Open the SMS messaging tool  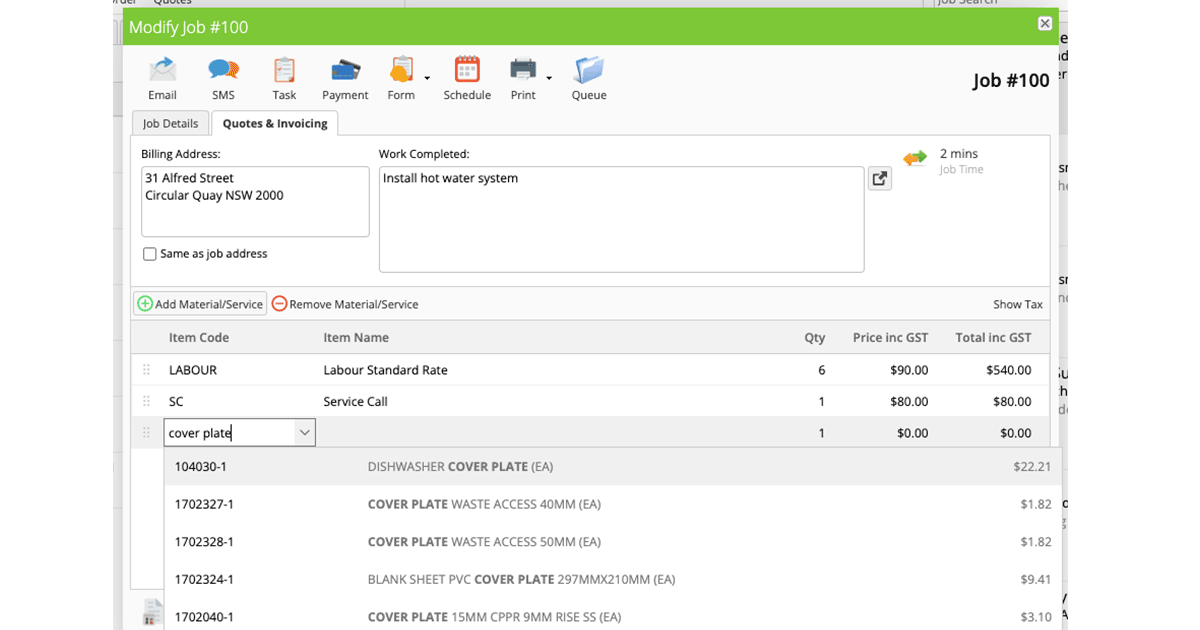pos(223,70)
